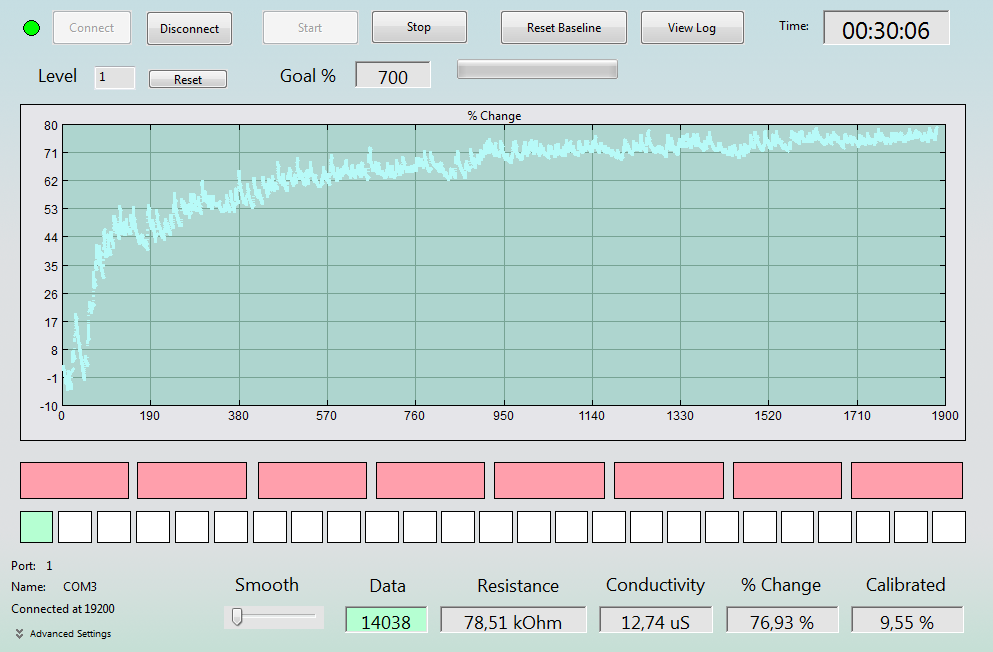993x652 pixels.
Task: Reset the Level counter
Action: pos(188,79)
